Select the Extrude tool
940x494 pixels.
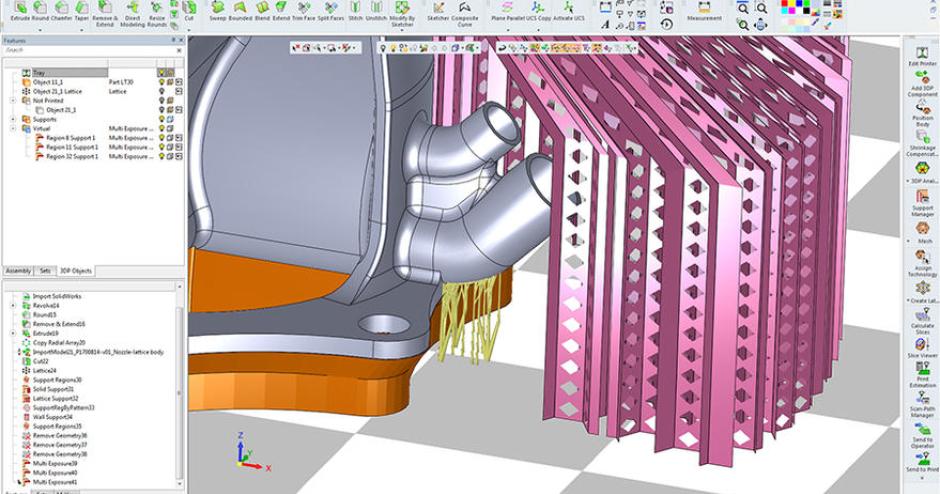click(20, 11)
